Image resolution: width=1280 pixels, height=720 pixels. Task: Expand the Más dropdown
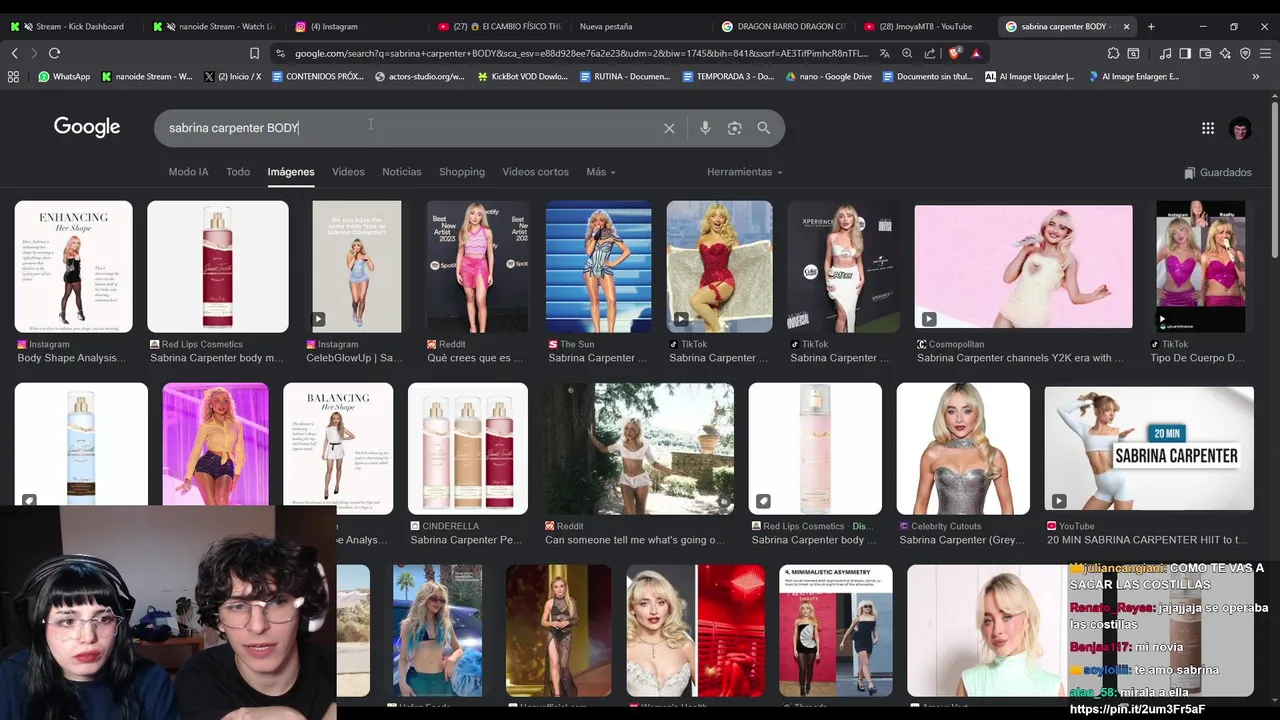[601, 172]
